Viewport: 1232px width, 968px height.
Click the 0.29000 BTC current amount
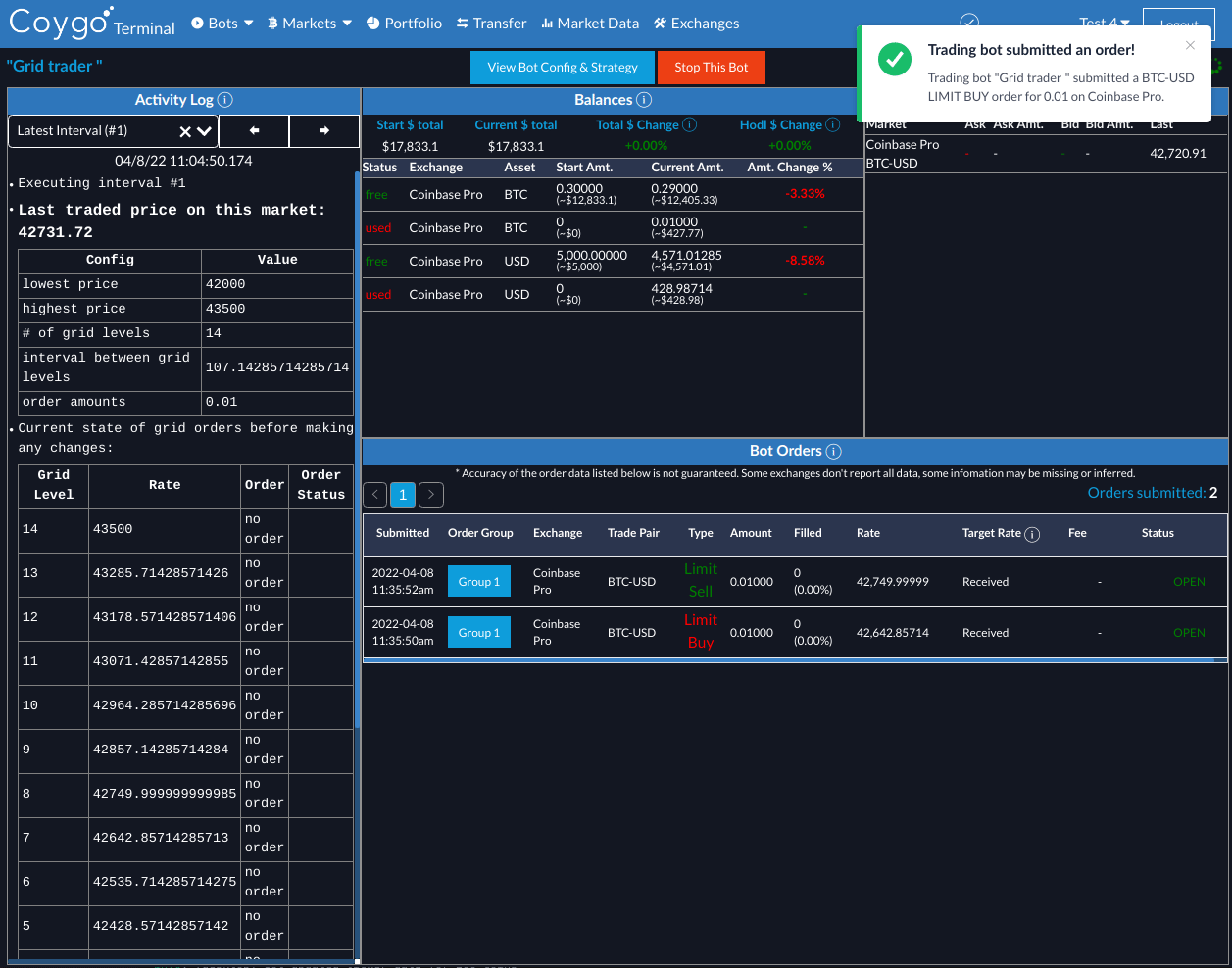[674, 189]
